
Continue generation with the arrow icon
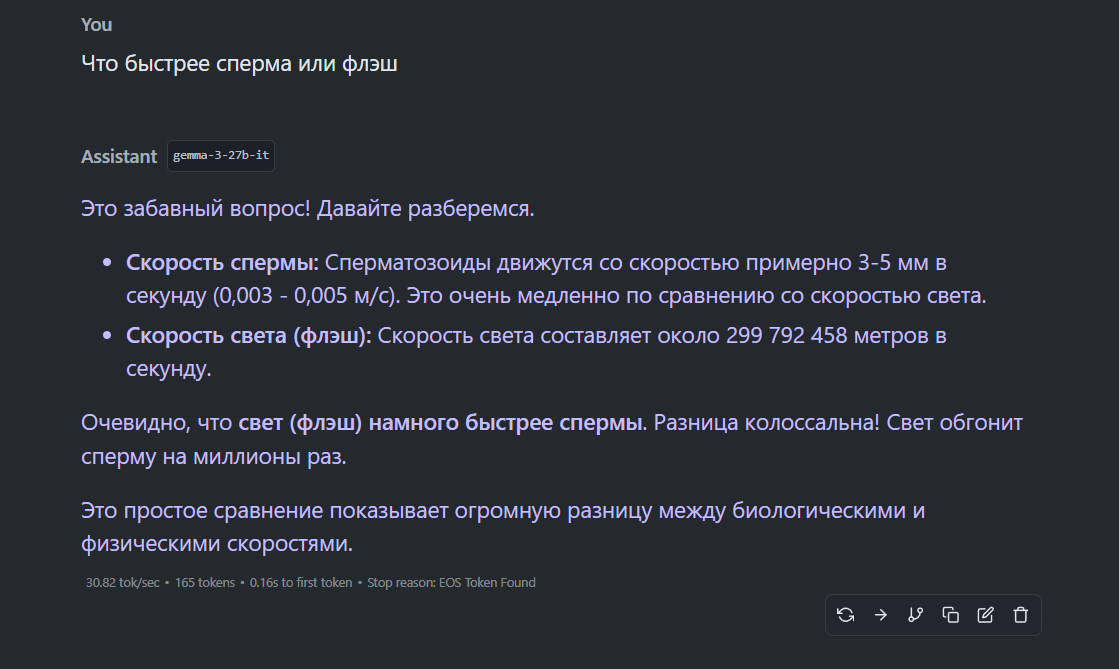click(x=881, y=615)
